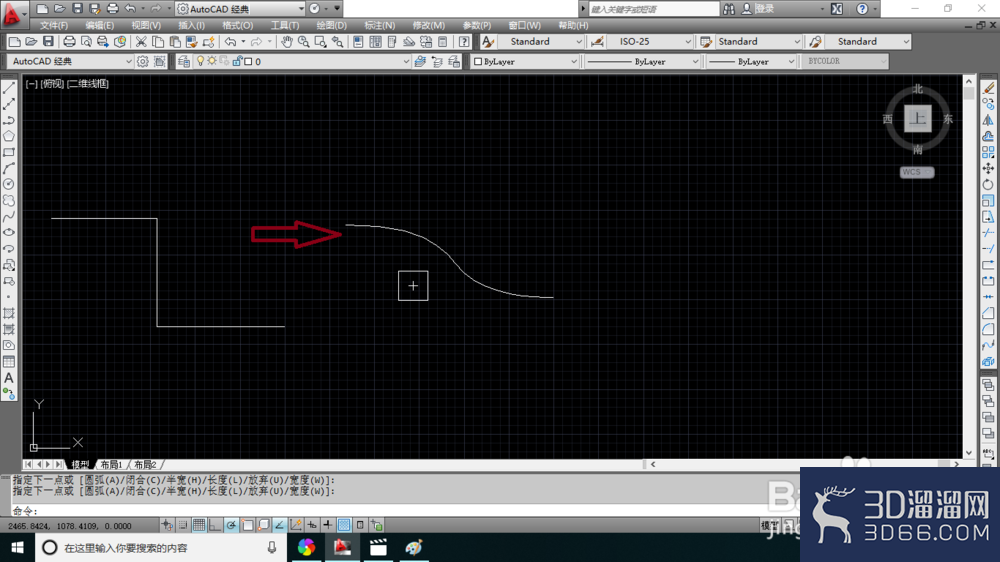1000x562 pixels.
Task: Select the Multiline Text tool
Action: (9, 378)
